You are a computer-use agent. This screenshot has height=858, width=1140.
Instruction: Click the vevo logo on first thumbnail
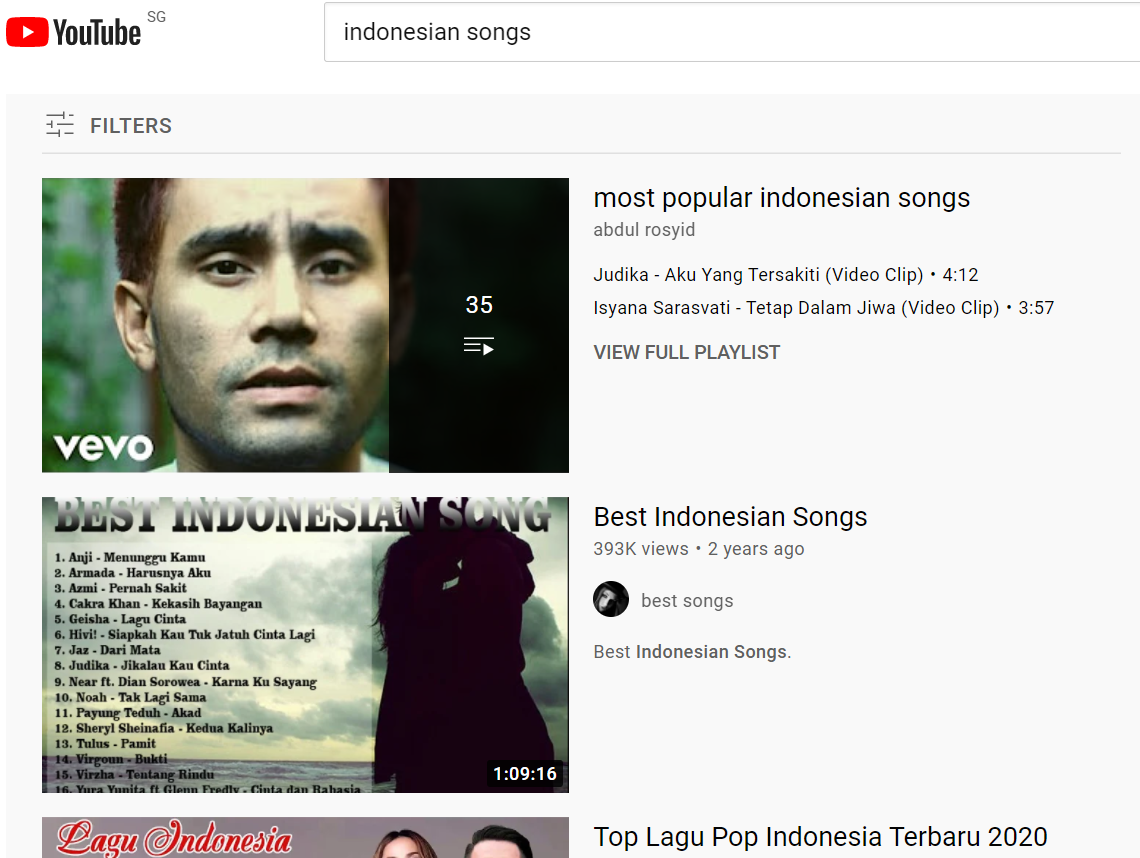click(103, 447)
